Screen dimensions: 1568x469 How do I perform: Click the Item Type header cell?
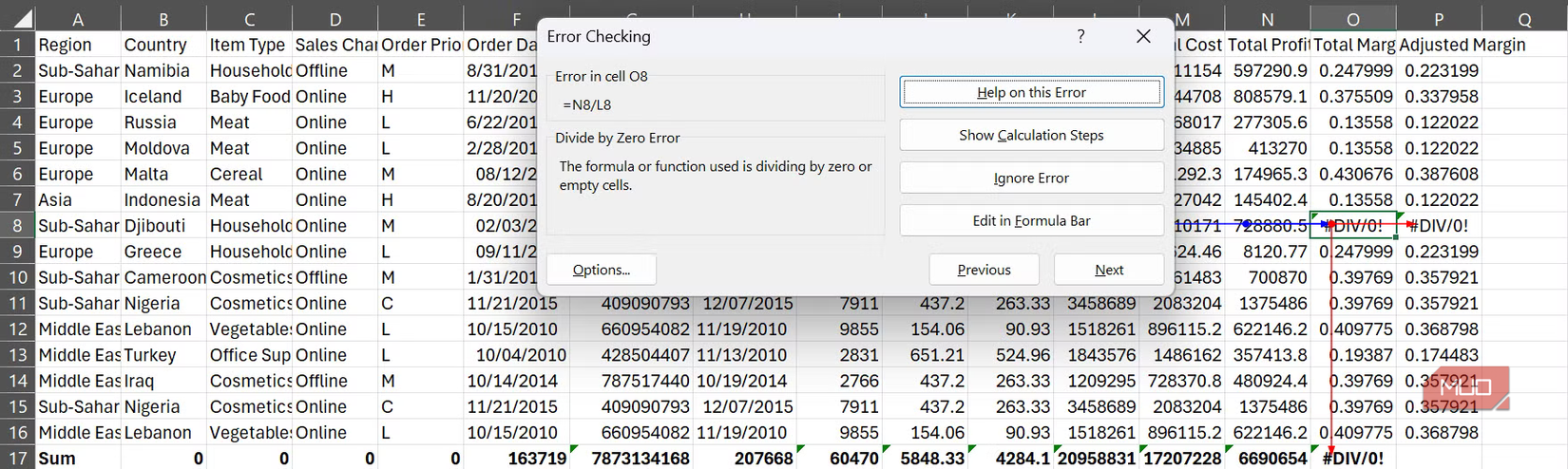click(249, 45)
